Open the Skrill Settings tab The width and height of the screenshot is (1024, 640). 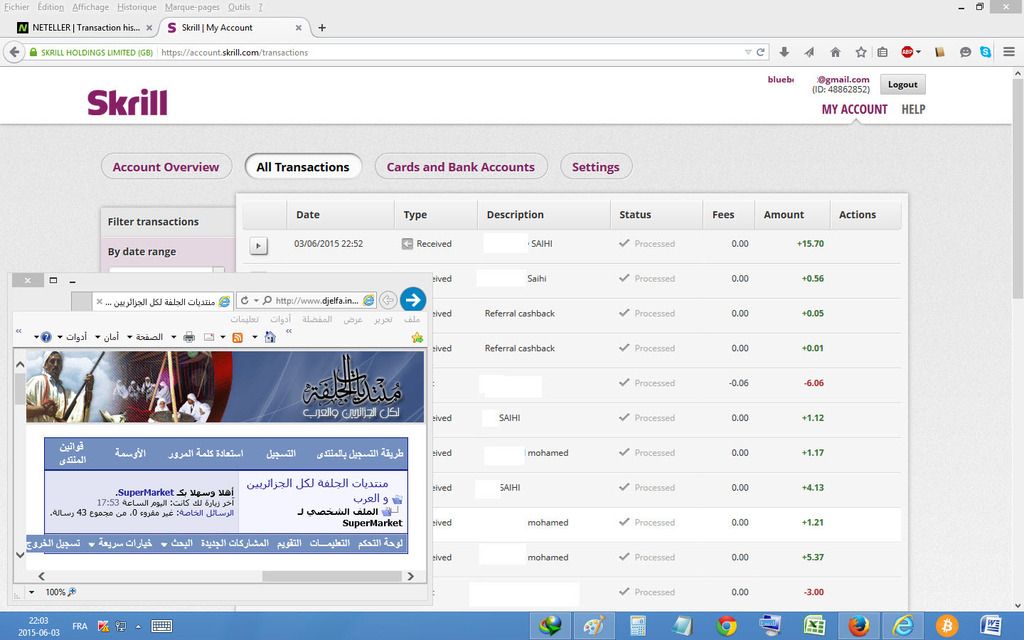click(596, 167)
